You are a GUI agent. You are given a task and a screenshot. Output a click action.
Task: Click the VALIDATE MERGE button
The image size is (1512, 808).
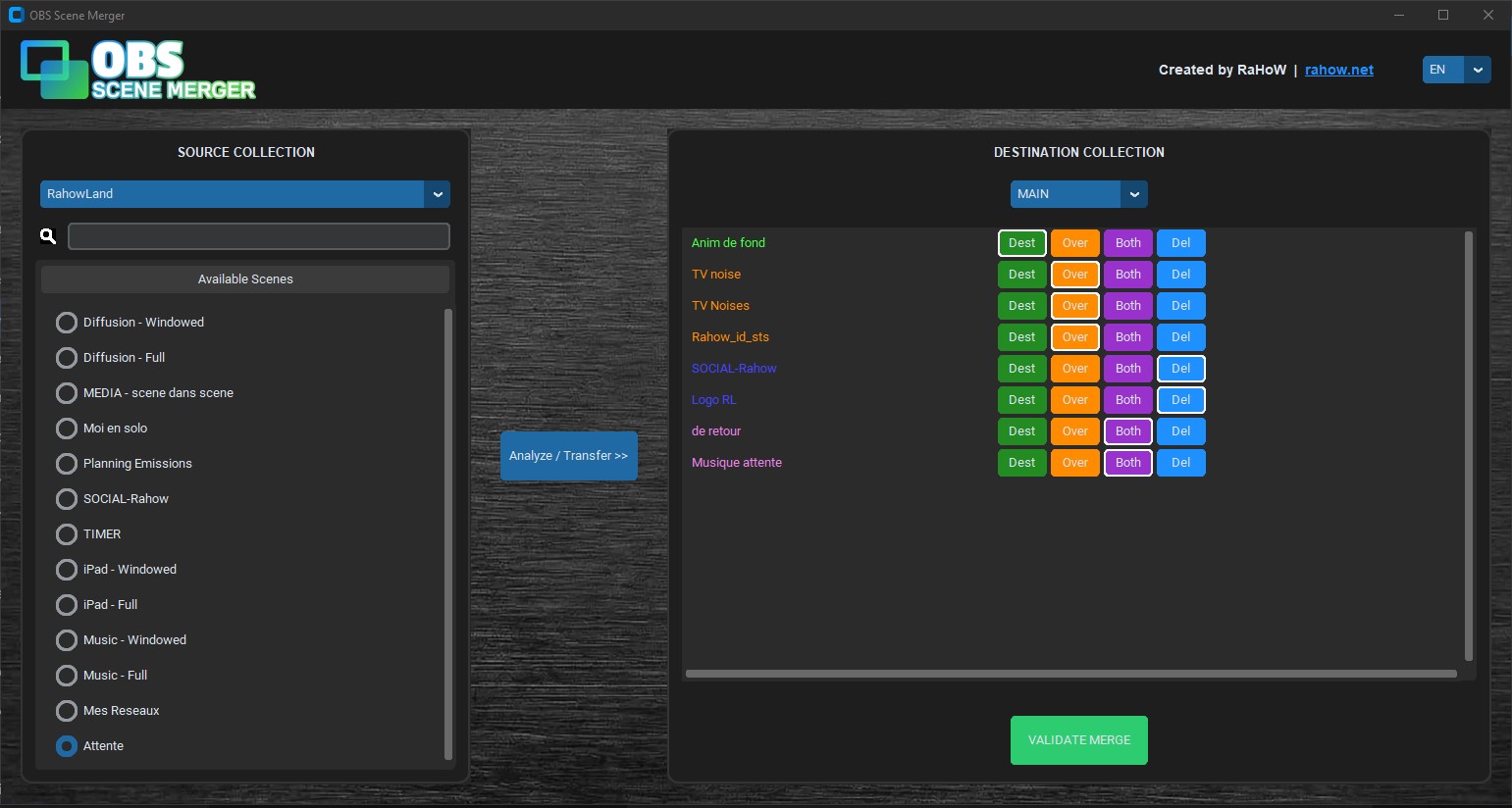[1078, 740]
